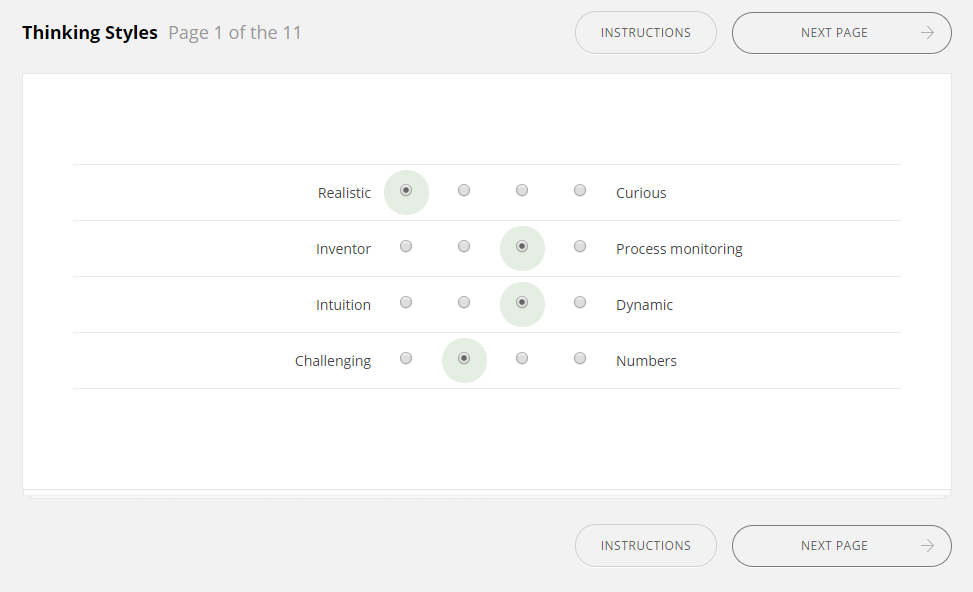
Task: Pick third radio in Challenging–Numbers row
Action: [522, 359]
